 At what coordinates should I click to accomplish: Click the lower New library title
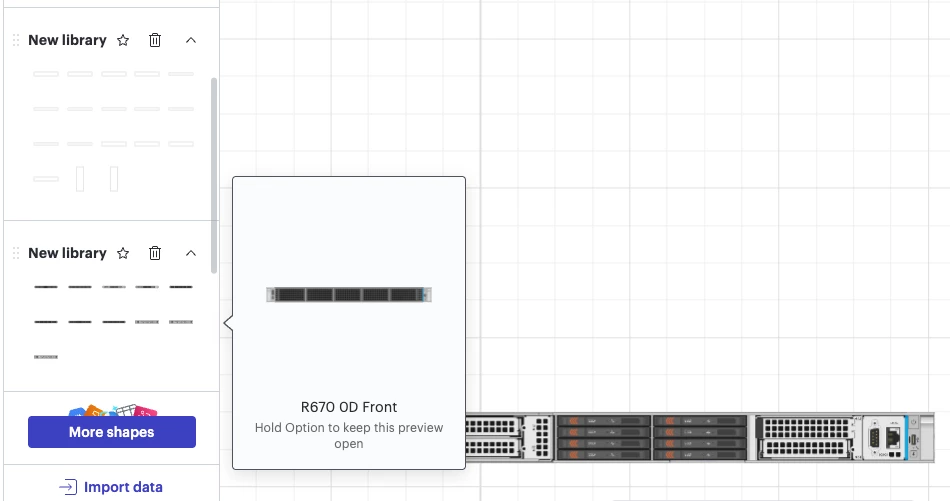point(67,253)
